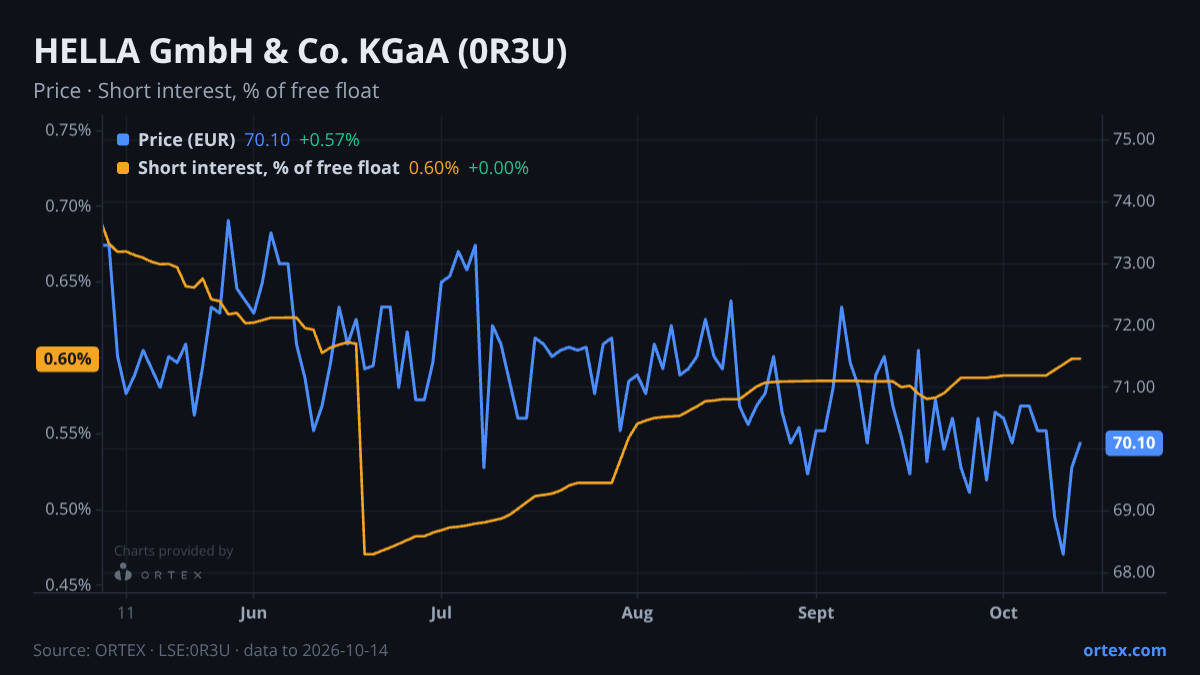Click the HELLA GmbH & Co. KGaA (0R3U) title

point(300,52)
